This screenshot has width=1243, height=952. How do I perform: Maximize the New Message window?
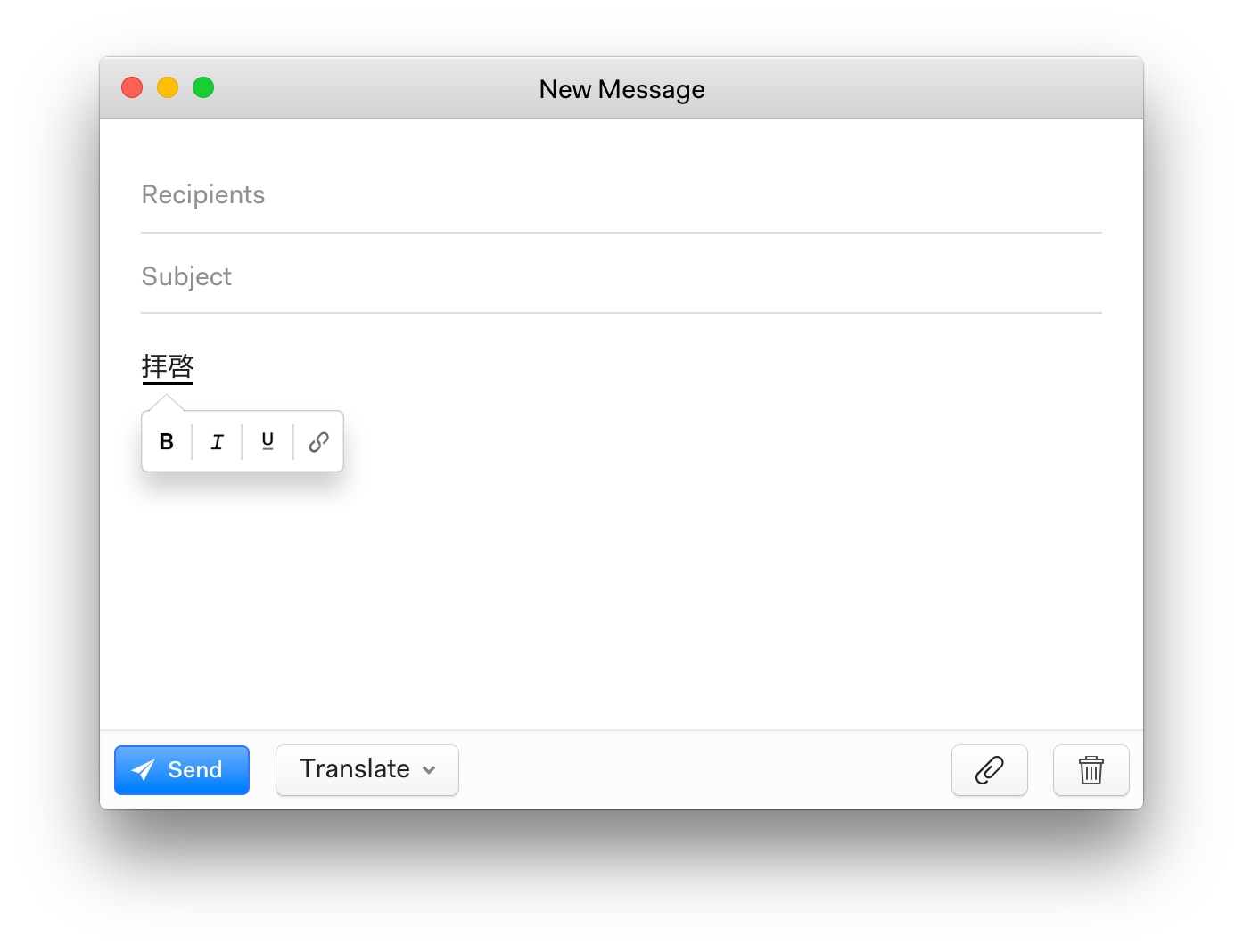(x=203, y=87)
